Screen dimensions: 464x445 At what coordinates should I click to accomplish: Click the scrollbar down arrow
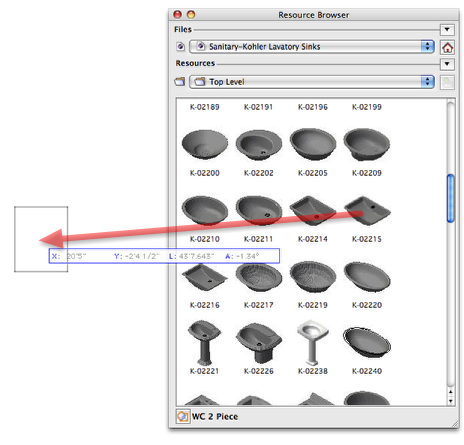point(451,401)
